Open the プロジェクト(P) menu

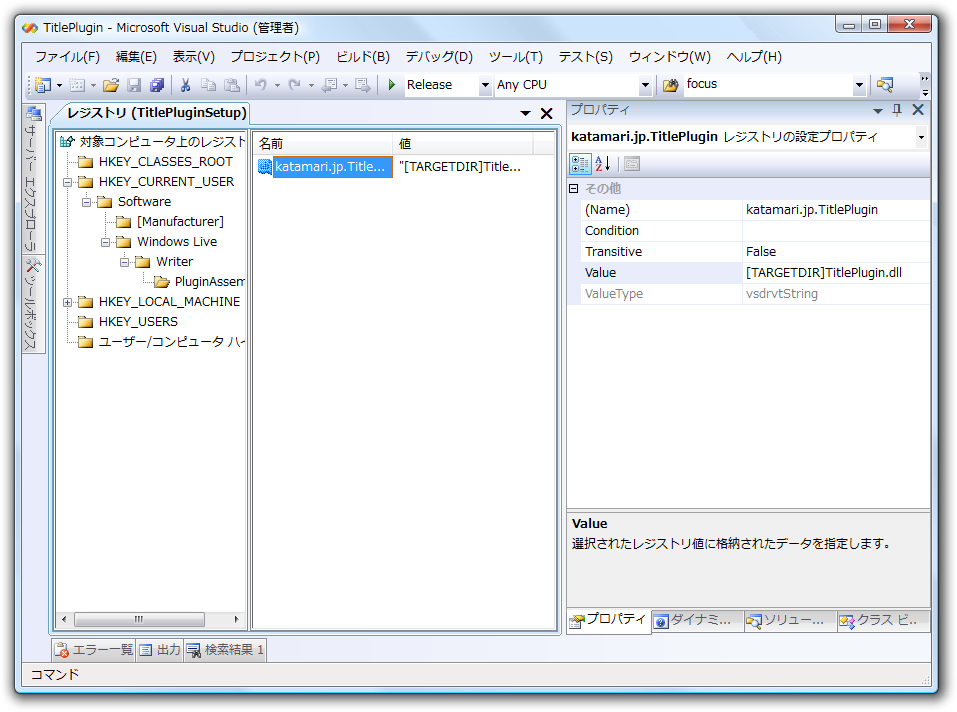pyautogui.click(x=275, y=57)
